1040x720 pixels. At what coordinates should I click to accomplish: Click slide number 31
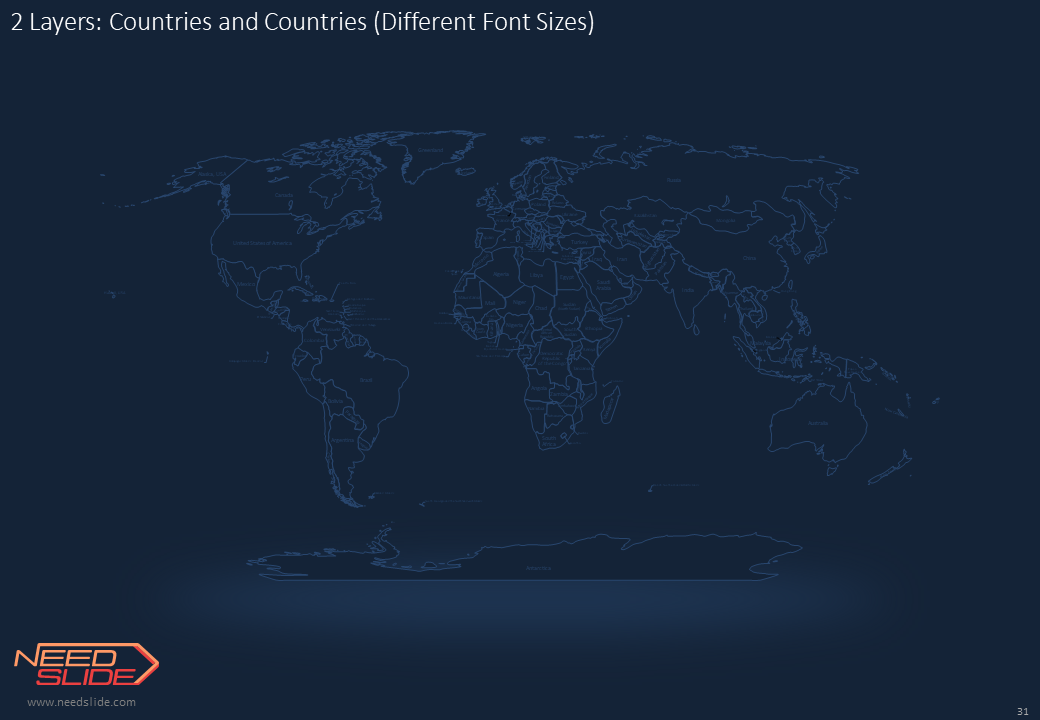pyautogui.click(x=1022, y=711)
